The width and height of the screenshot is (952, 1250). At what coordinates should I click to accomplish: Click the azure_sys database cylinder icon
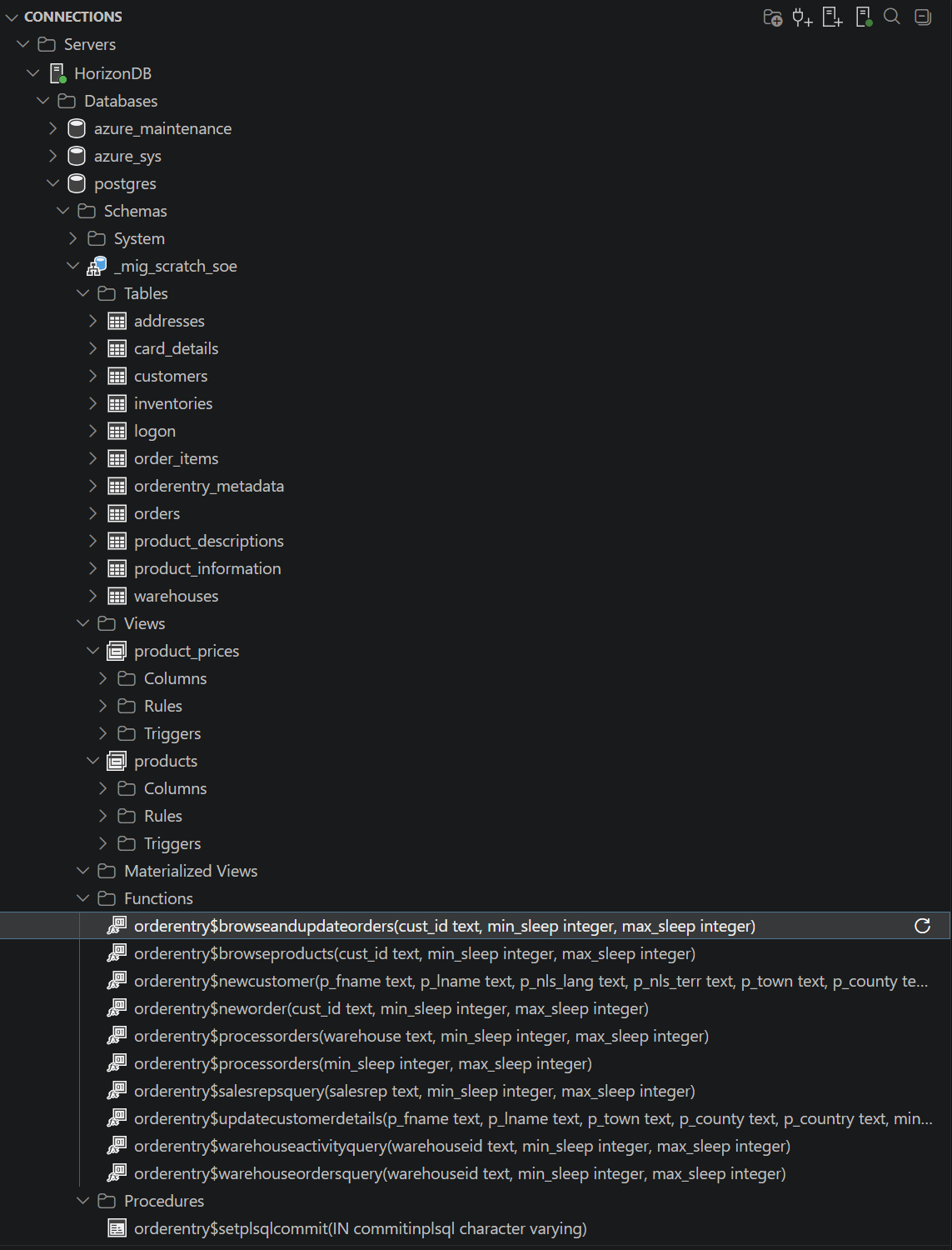click(77, 156)
